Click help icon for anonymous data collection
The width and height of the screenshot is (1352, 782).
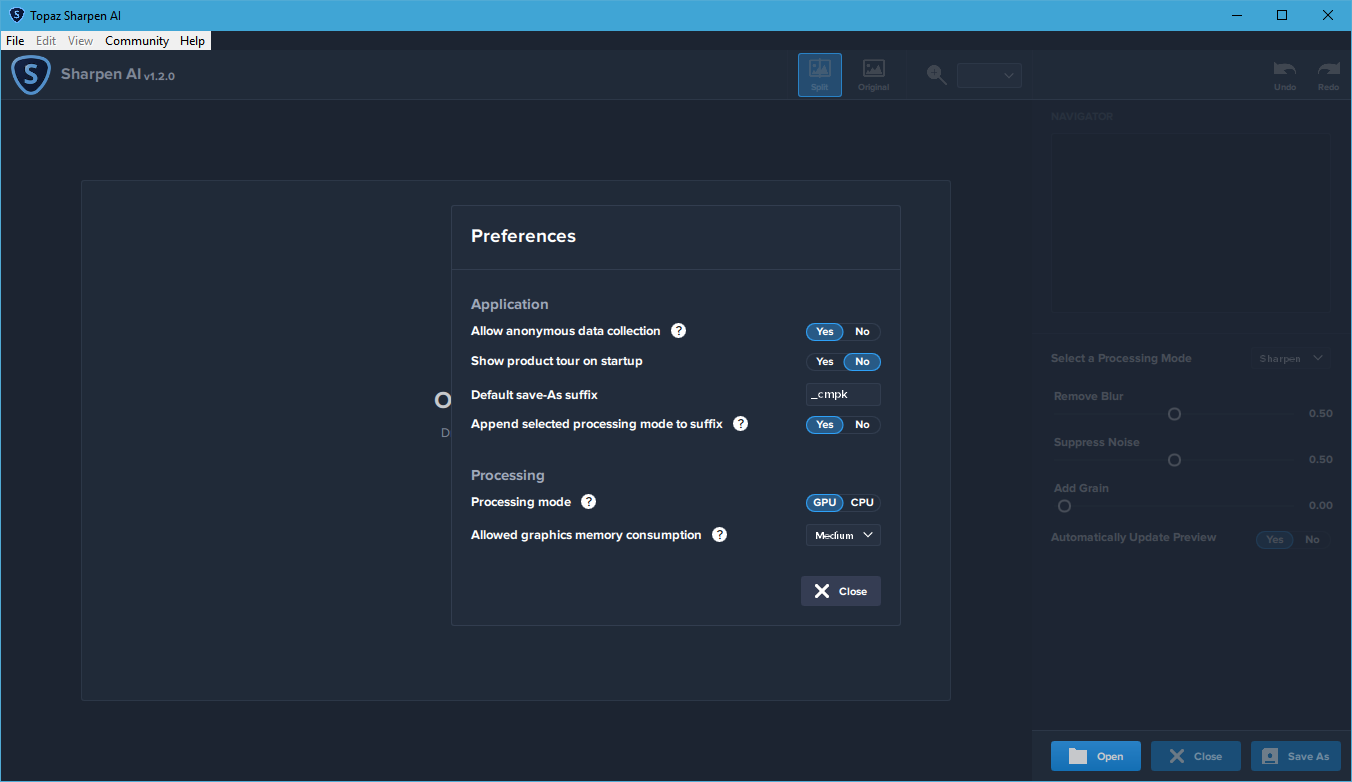click(x=678, y=331)
